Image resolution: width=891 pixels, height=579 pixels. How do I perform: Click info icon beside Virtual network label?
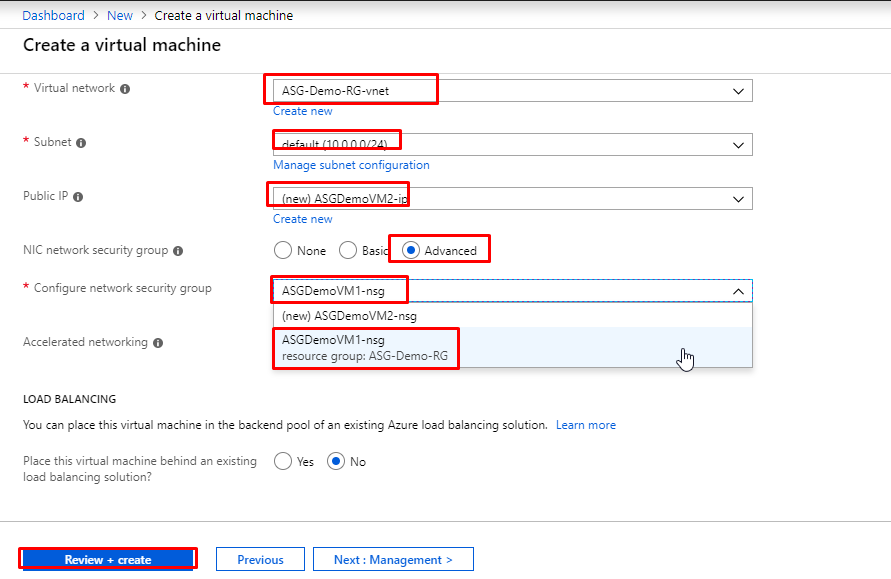click(125, 89)
